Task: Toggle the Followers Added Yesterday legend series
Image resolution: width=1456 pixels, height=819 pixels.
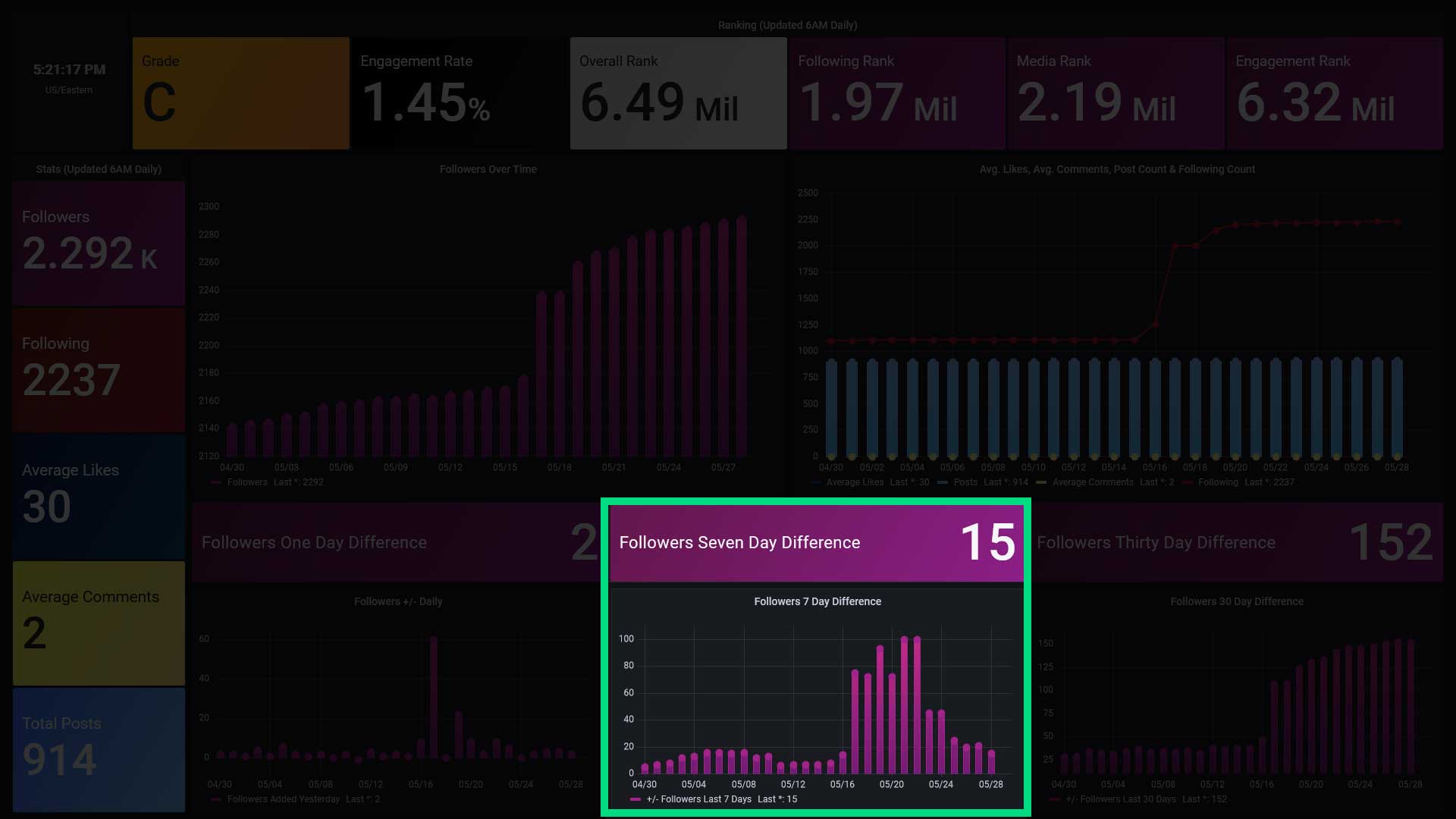Action: (283, 799)
